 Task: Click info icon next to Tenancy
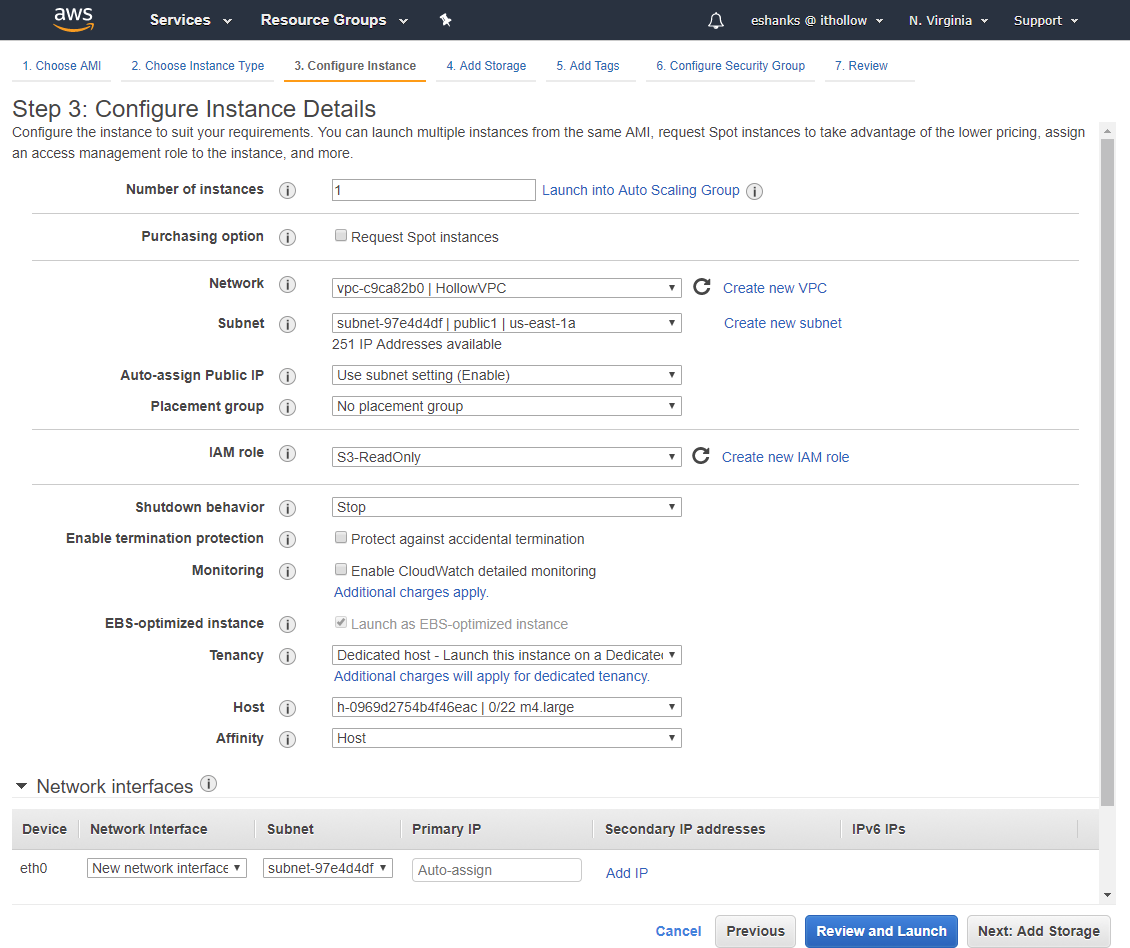coord(287,656)
